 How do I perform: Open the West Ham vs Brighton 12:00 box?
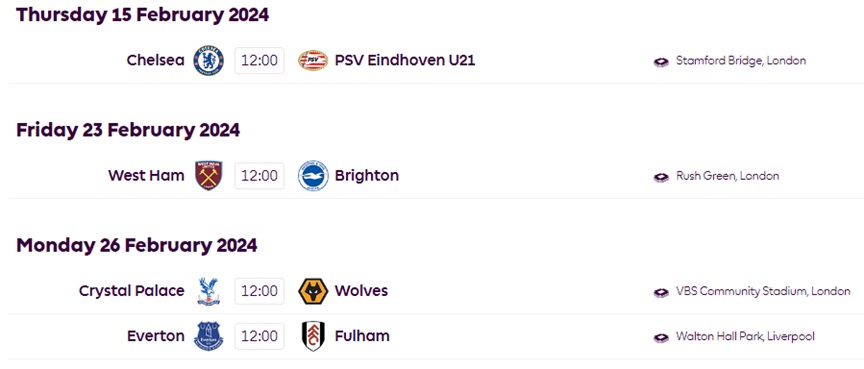pyautogui.click(x=260, y=176)
